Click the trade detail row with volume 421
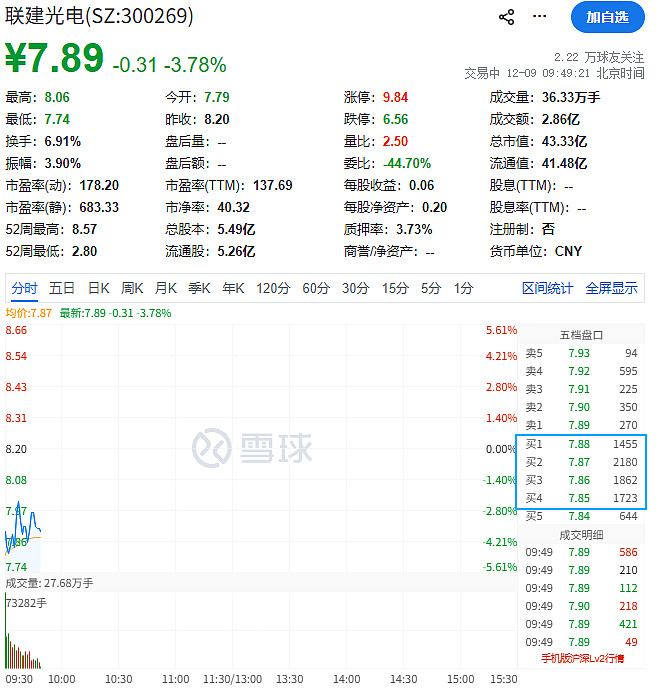The width and height of the screenshot is (657, 690). coord(581,624)
